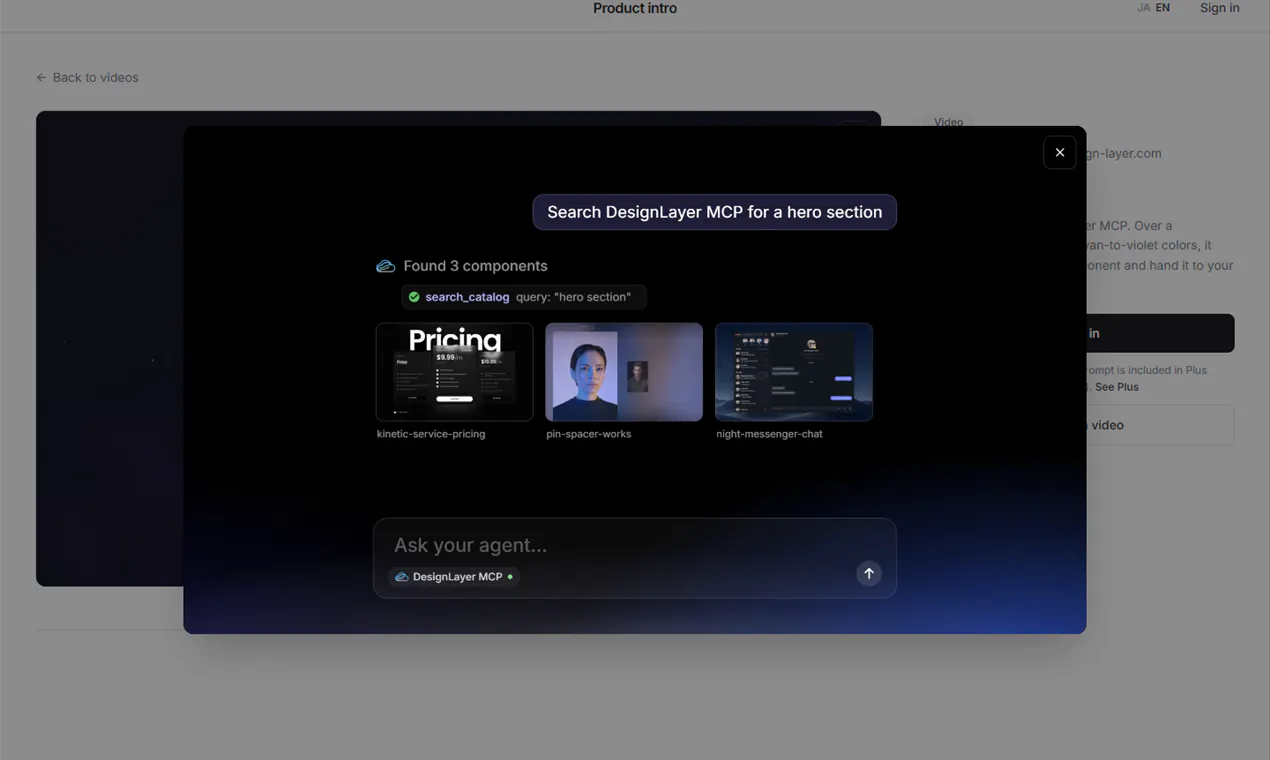Switch language to JA

click(1143, 8)
